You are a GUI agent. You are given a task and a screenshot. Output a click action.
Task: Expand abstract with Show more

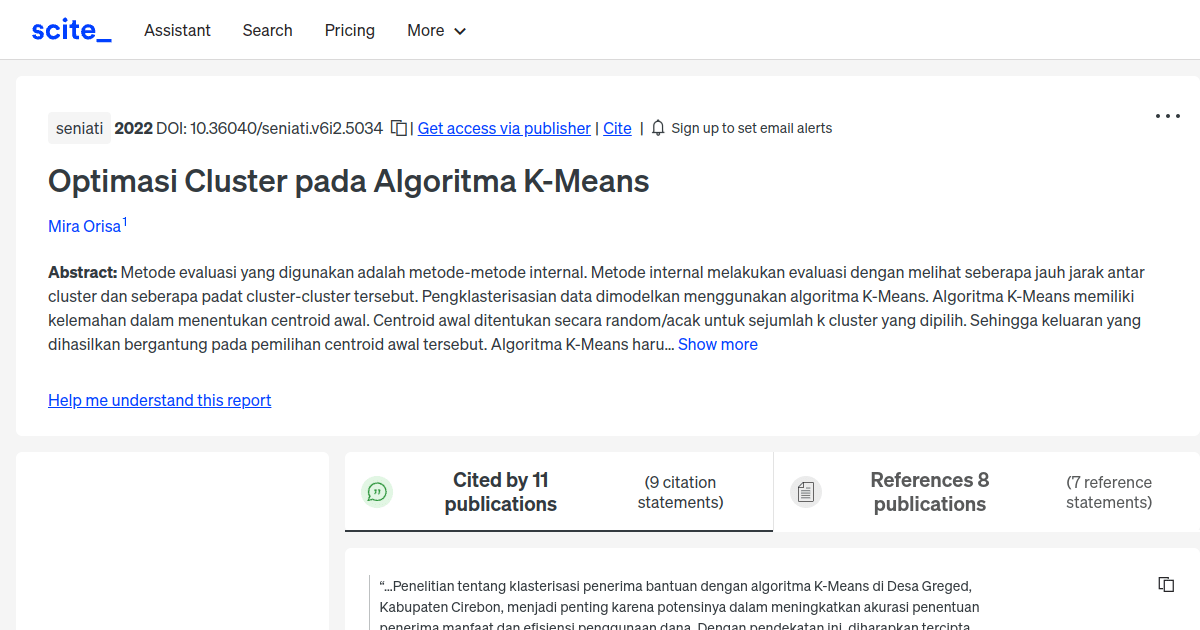[x=718, y=344]
